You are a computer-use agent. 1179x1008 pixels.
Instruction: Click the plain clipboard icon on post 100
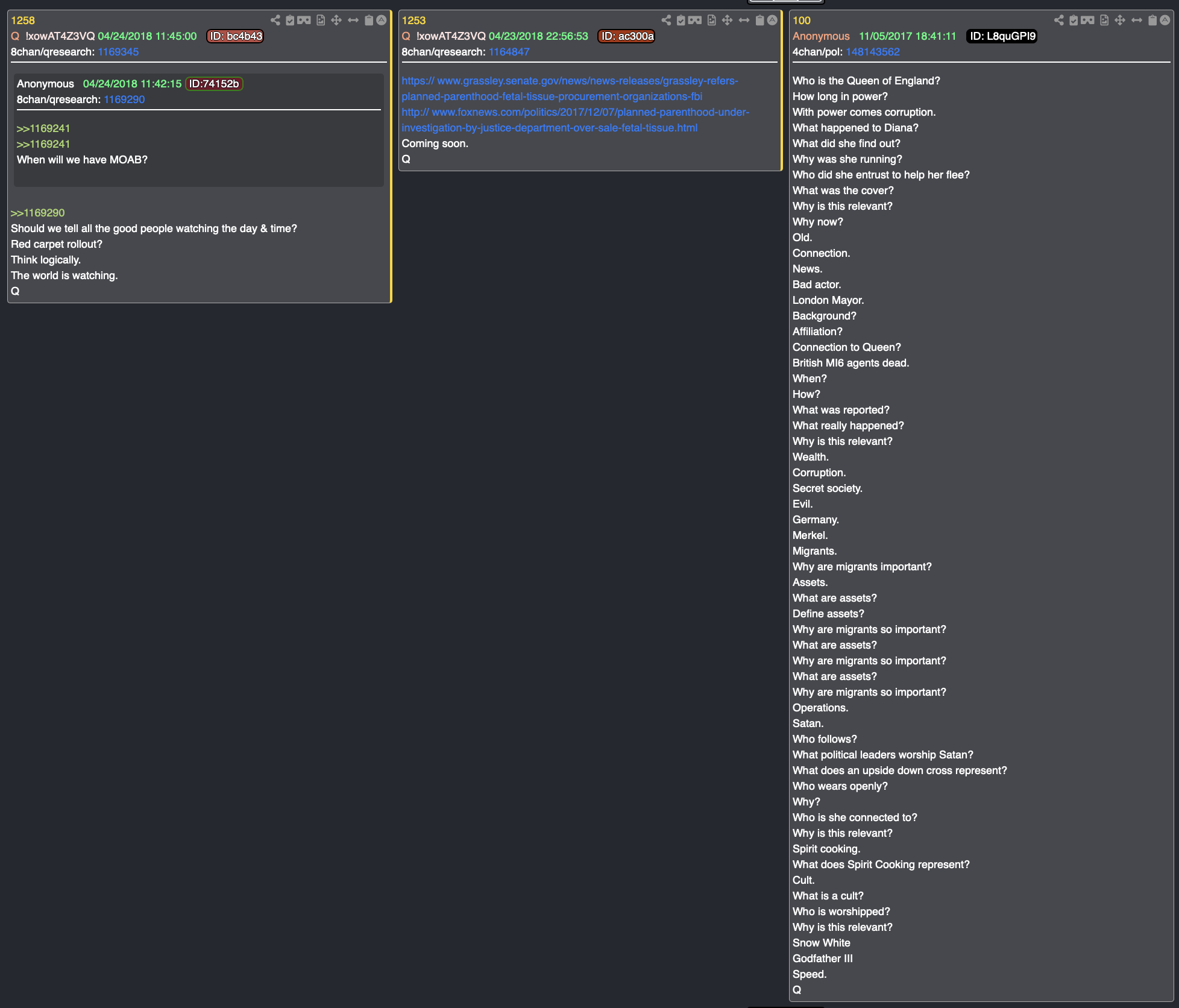point(1152,20)
